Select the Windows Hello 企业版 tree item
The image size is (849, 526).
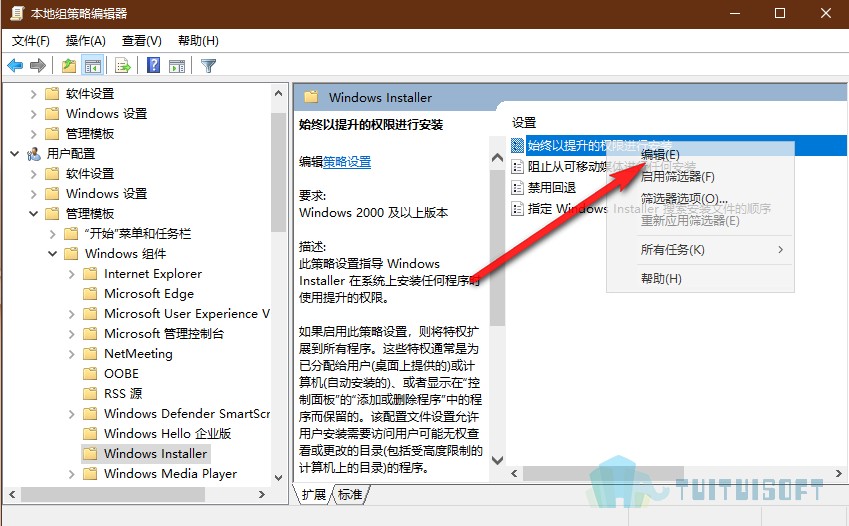167,433
